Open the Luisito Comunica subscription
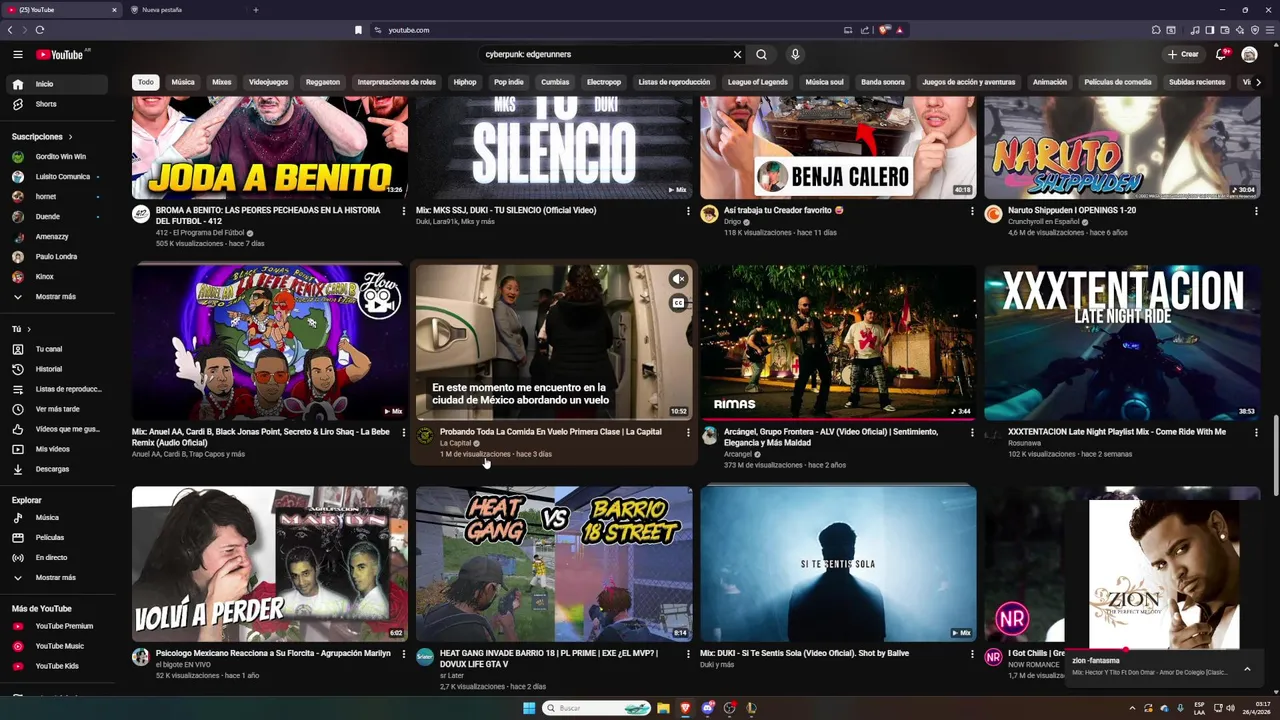This screenshot has width=1280, height=720. (56, 177)
